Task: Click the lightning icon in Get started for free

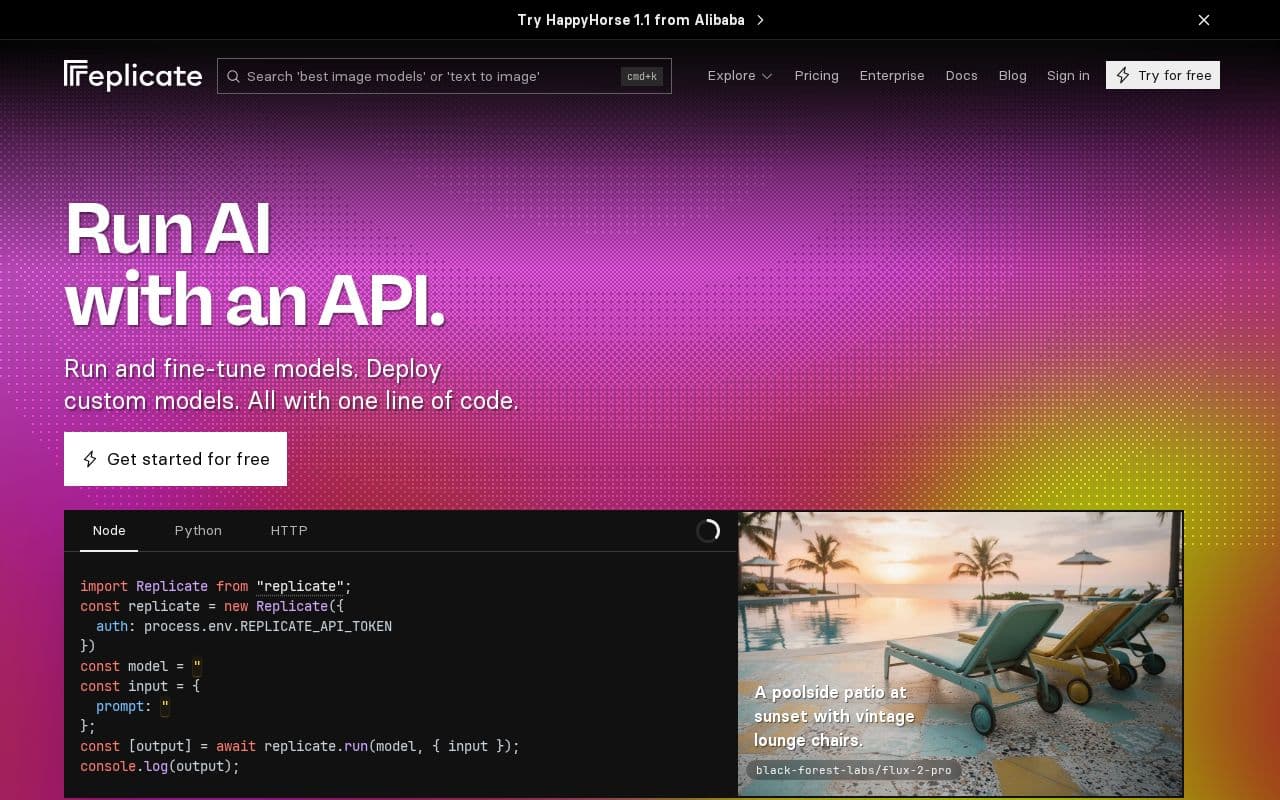Action: pos(90,459)
